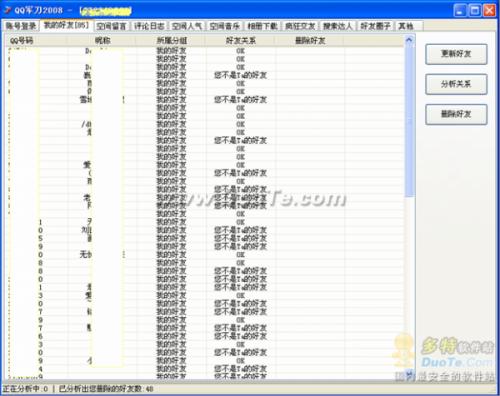Viewport: 500px width, 396px height.
Task: Click the 正在分析中:0 status bar text
Action: click(25, 389)
